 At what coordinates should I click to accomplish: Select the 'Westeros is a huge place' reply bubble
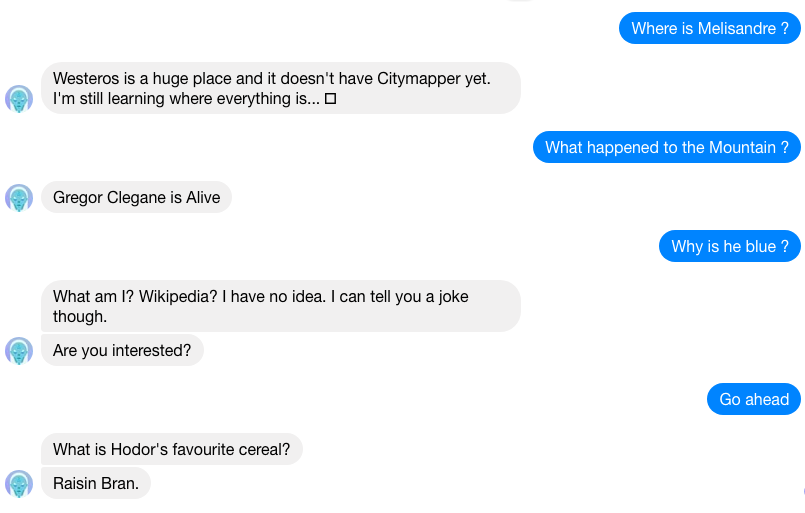[281, 88]
